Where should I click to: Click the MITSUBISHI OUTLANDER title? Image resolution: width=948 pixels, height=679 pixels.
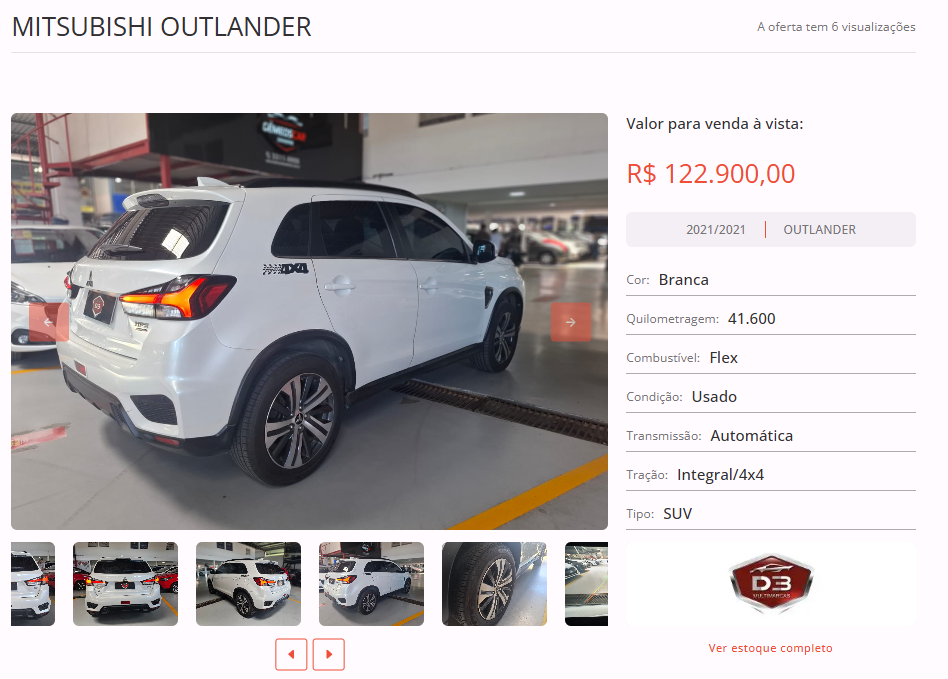click(161, 27)
